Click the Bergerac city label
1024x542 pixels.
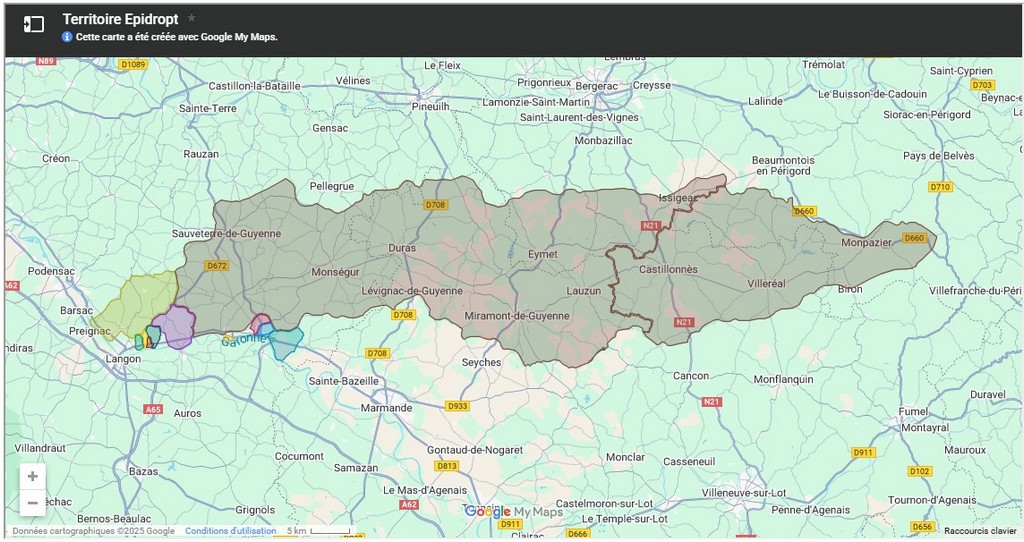coord(598,86)
